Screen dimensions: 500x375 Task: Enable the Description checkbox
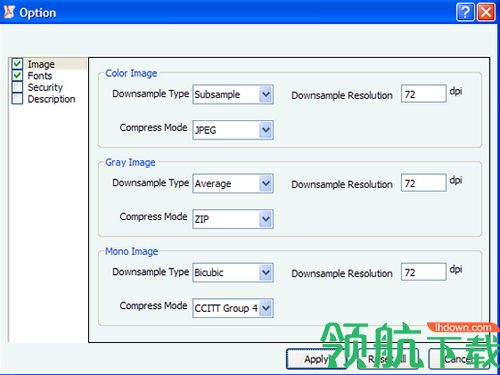point(17,99)
